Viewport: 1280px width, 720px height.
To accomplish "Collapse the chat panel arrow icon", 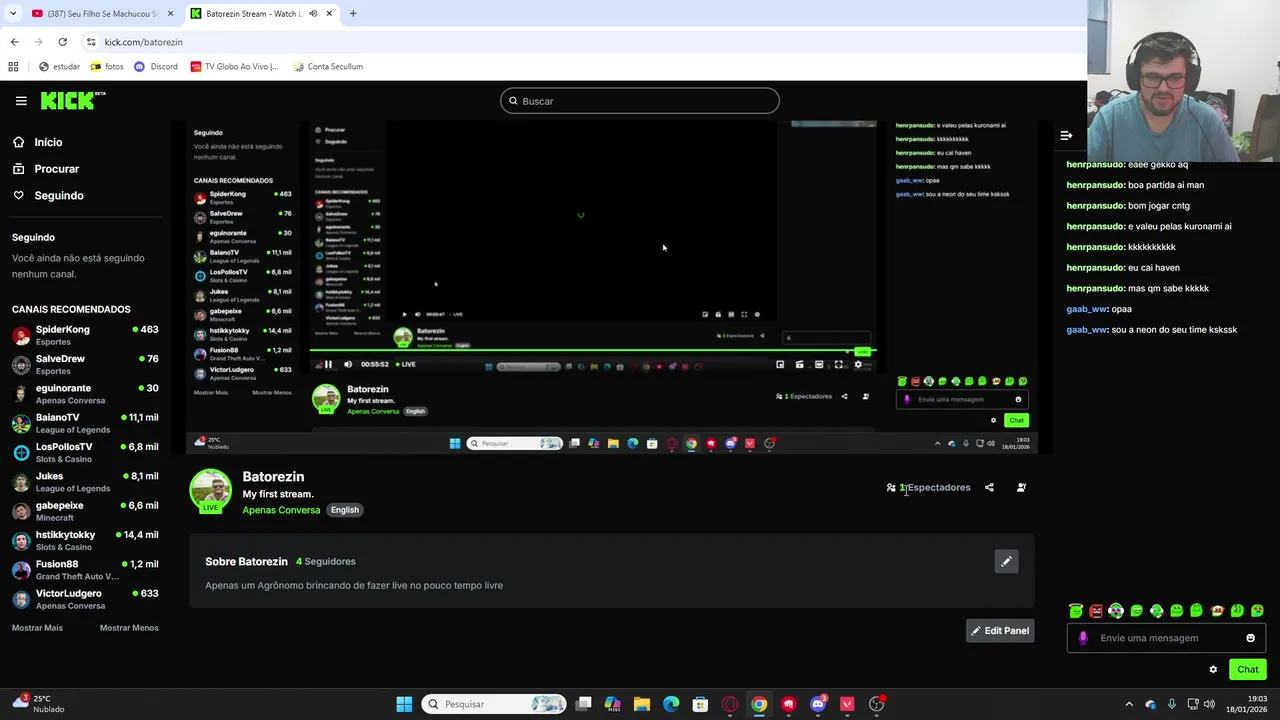I will [x=1066, y=135].
